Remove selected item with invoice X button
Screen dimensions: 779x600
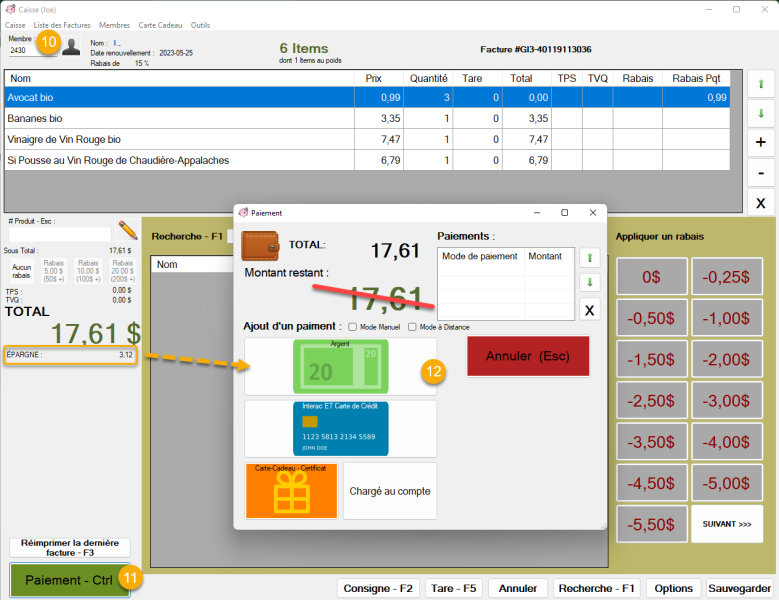click(x=761, y=203)
